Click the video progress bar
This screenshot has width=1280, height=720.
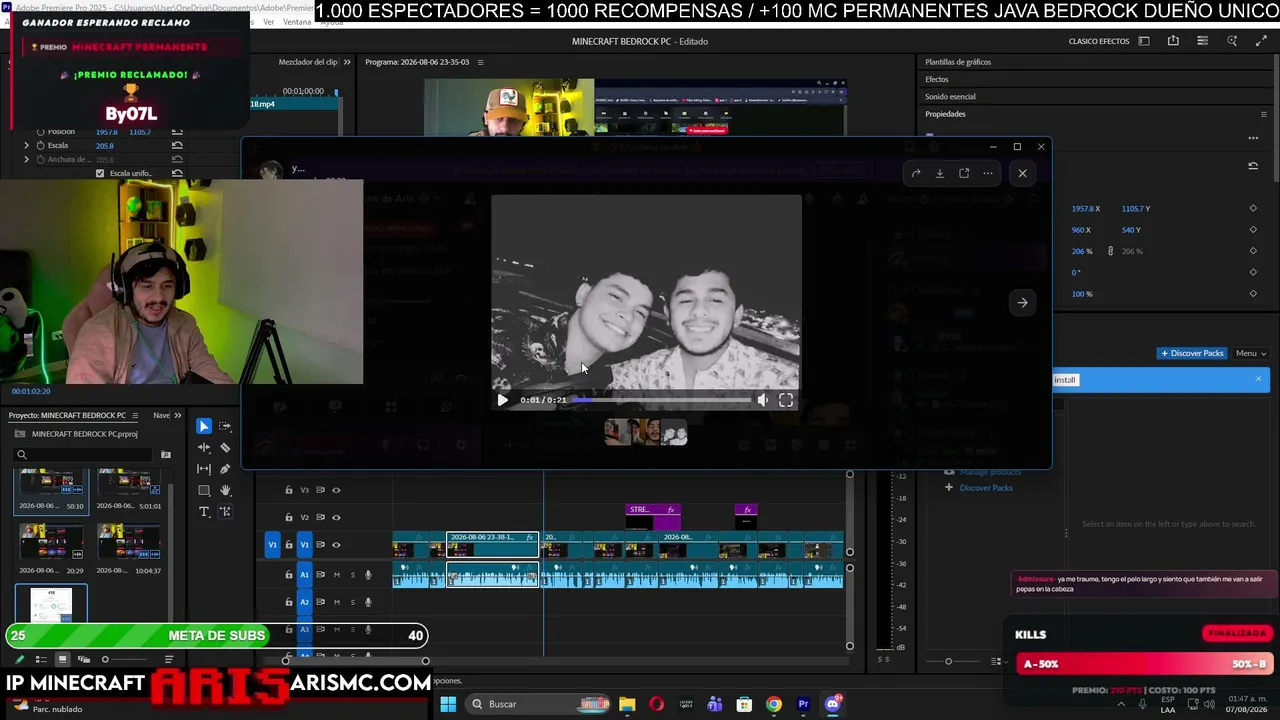point(662,400)
